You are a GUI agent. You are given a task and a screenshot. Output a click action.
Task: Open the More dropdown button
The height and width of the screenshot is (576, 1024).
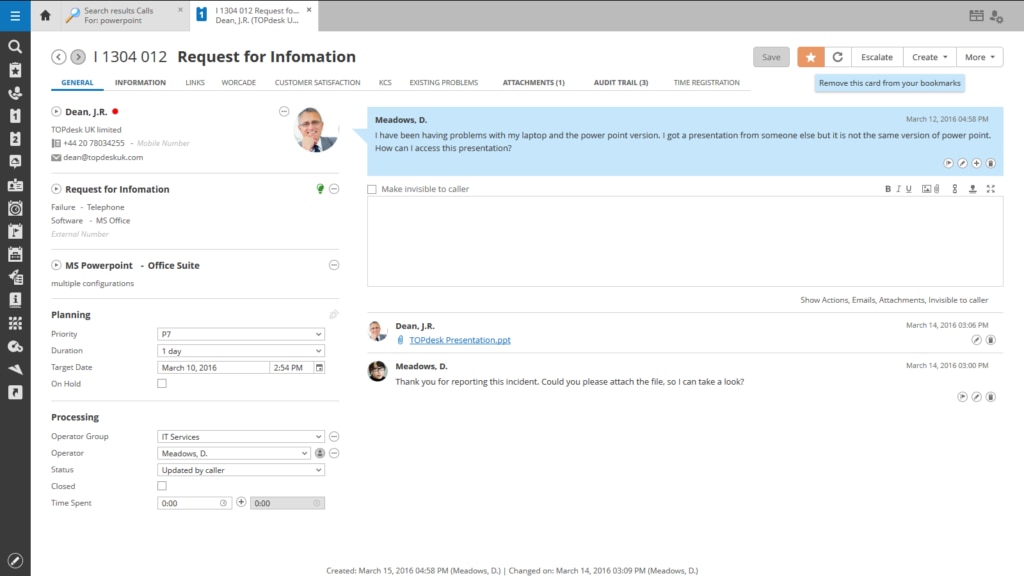point(980,57)
